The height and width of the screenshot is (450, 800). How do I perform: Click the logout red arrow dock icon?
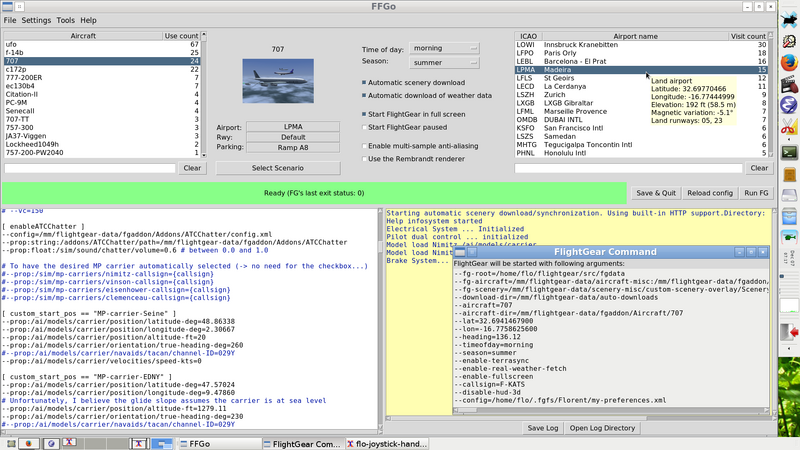[x=789, y=332]
